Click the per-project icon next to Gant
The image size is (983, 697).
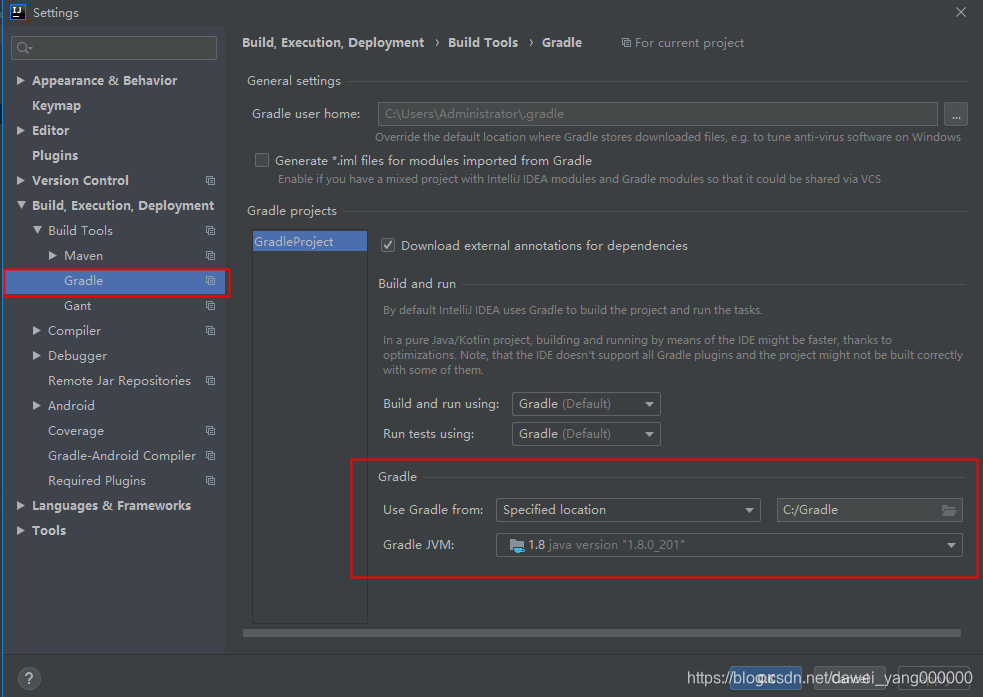[x=211, y=306]
